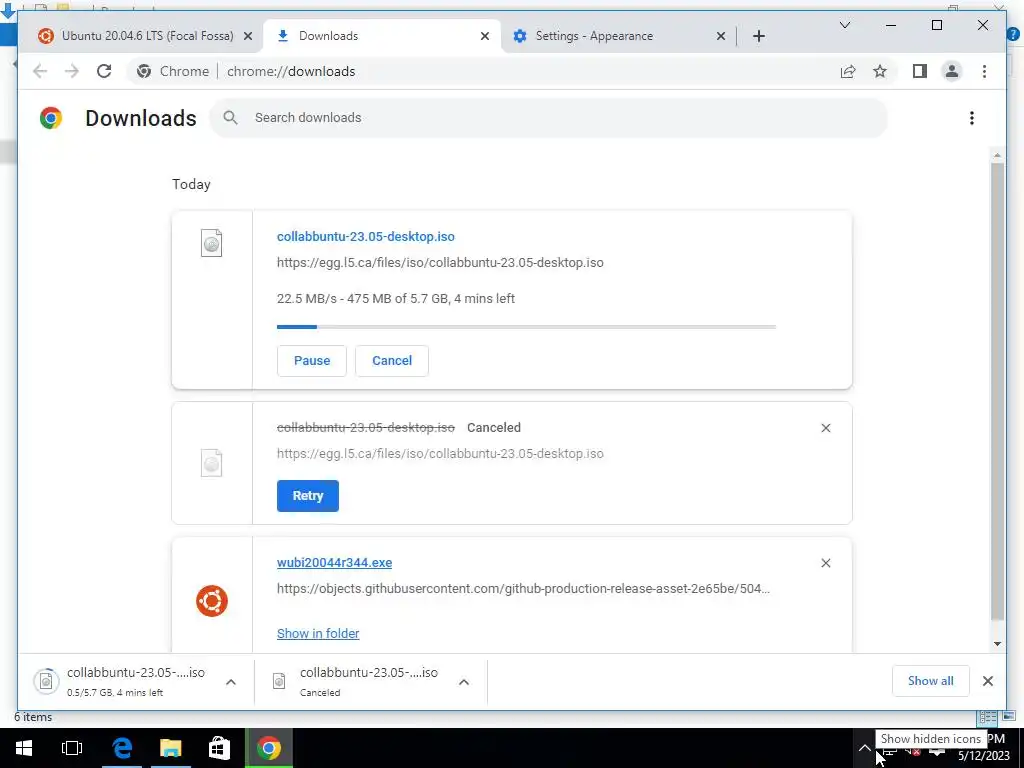The width and height of the screenshot is (1024, 768).
Task: Click the scrollbar down arrow
Action: click(997, 644)
